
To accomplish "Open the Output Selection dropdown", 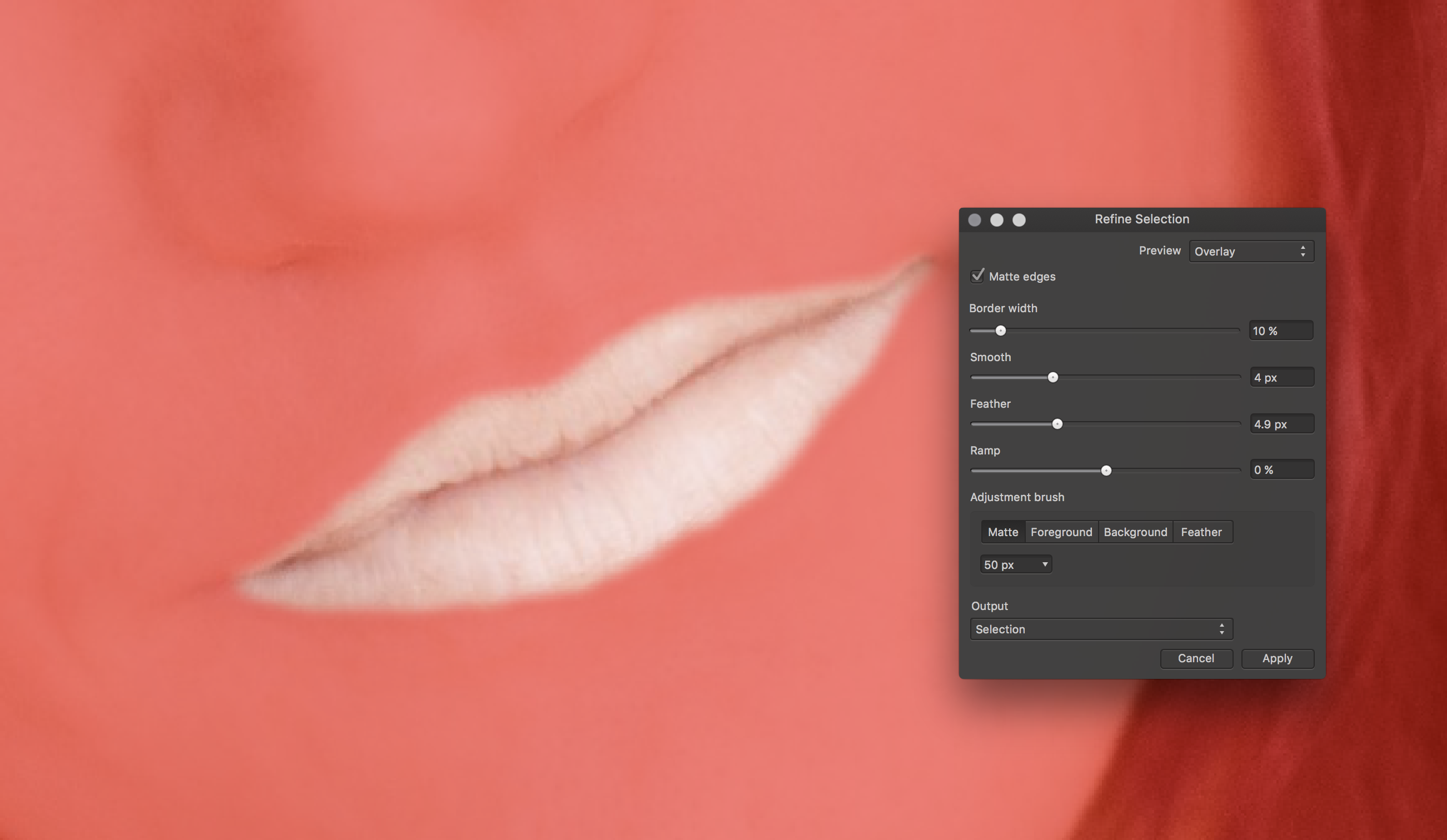I will pos(1101,629).
